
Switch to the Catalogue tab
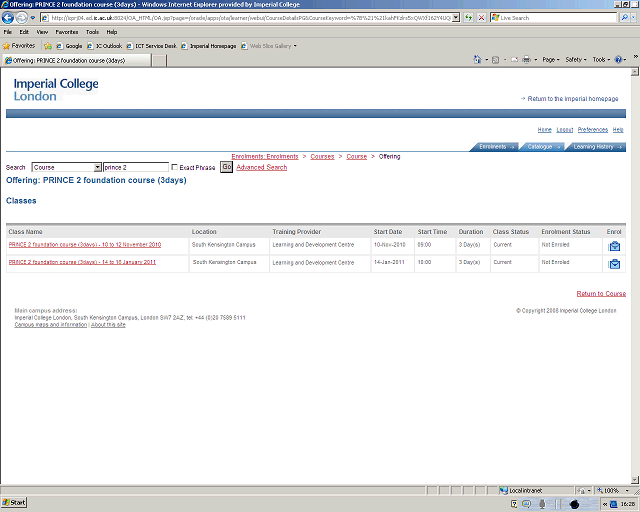coord(543,147)
